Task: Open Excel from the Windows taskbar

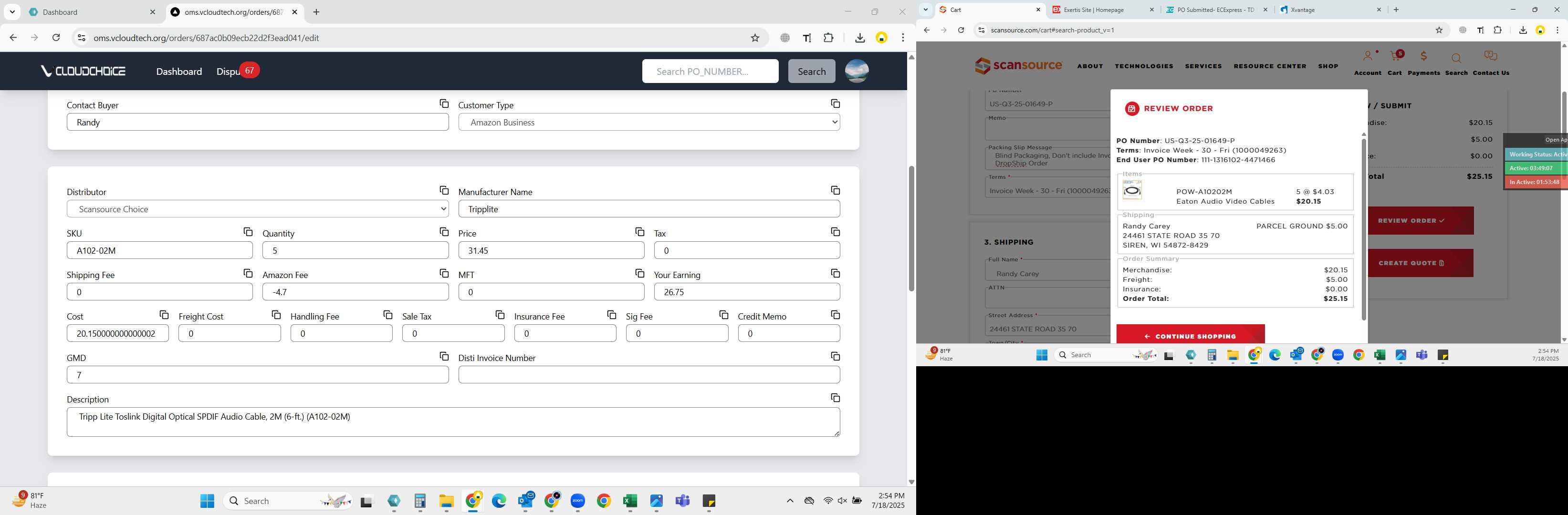Action: pos(629,501)
